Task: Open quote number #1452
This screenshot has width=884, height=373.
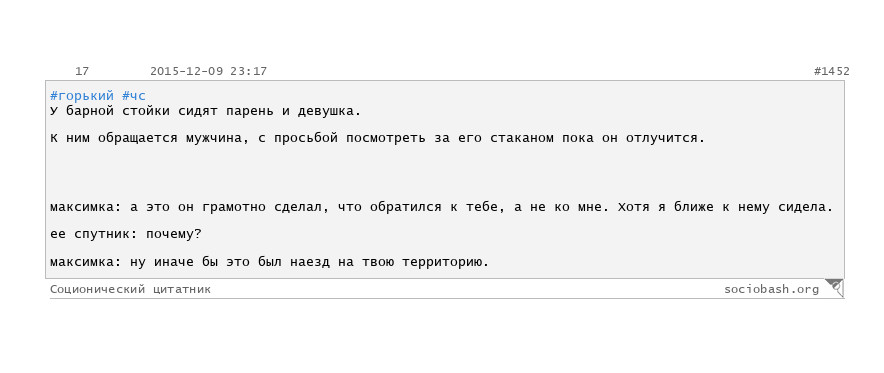Action: [x=832, y=72]
